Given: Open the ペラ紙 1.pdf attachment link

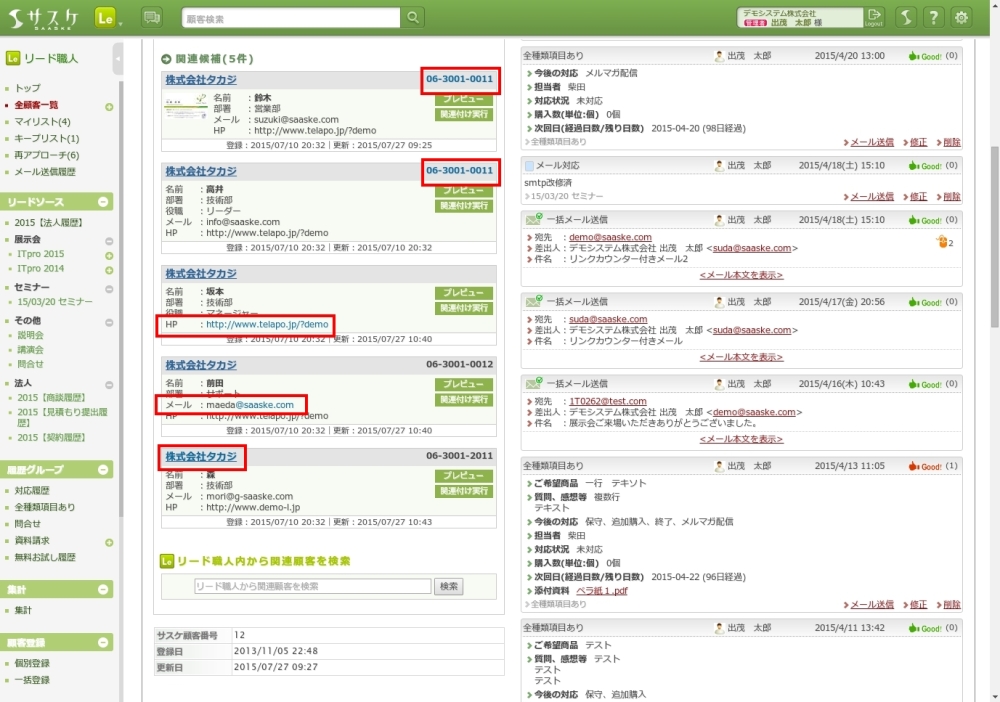Looking at the screenshot, I should click(602, 591).
